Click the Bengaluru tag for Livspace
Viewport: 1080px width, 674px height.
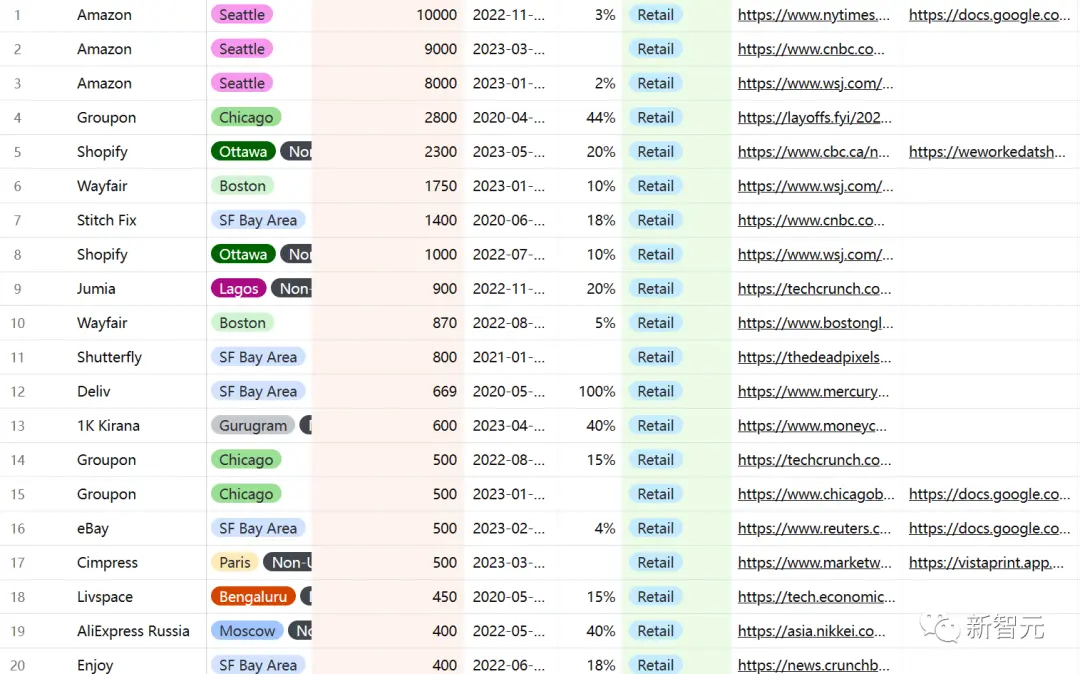point(253,596)
